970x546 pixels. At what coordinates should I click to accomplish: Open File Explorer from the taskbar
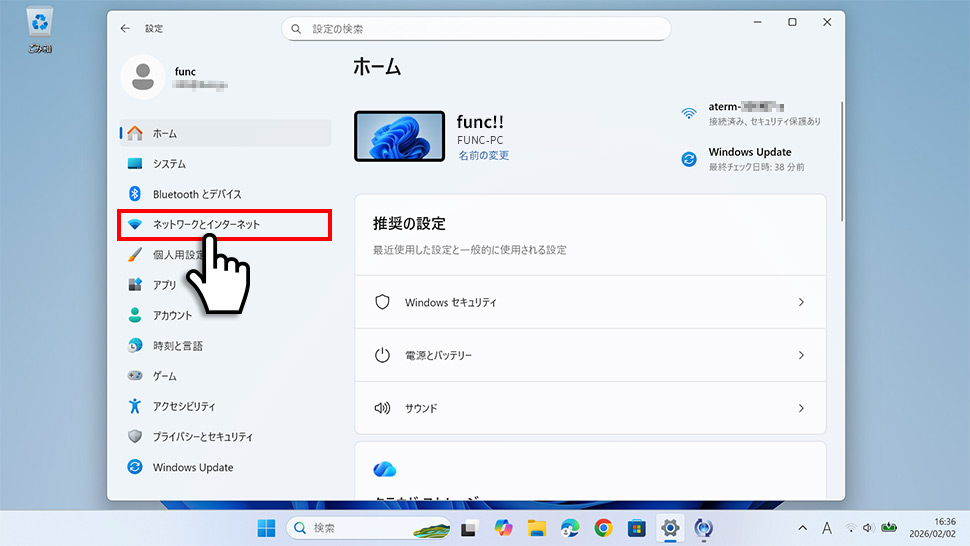click(536, 528)
